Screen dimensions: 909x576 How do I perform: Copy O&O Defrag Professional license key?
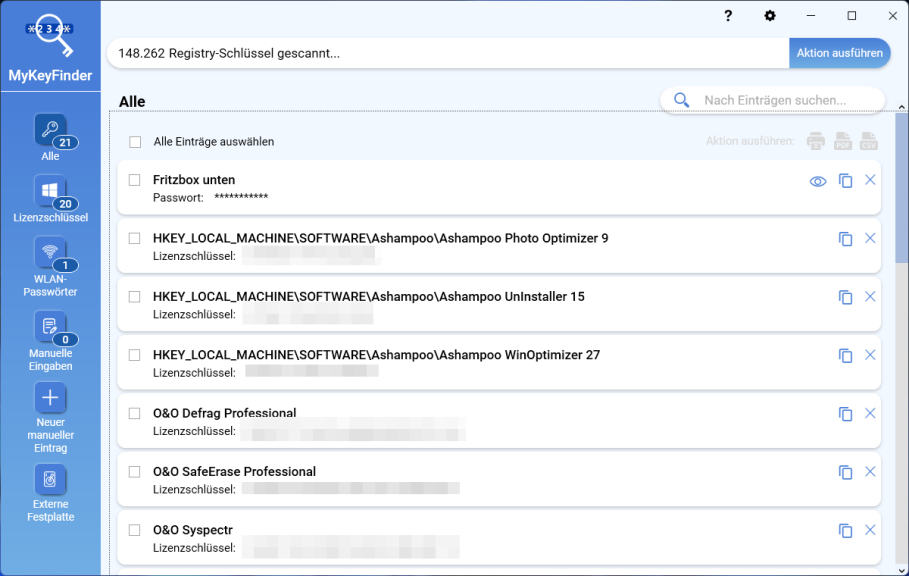845,414
